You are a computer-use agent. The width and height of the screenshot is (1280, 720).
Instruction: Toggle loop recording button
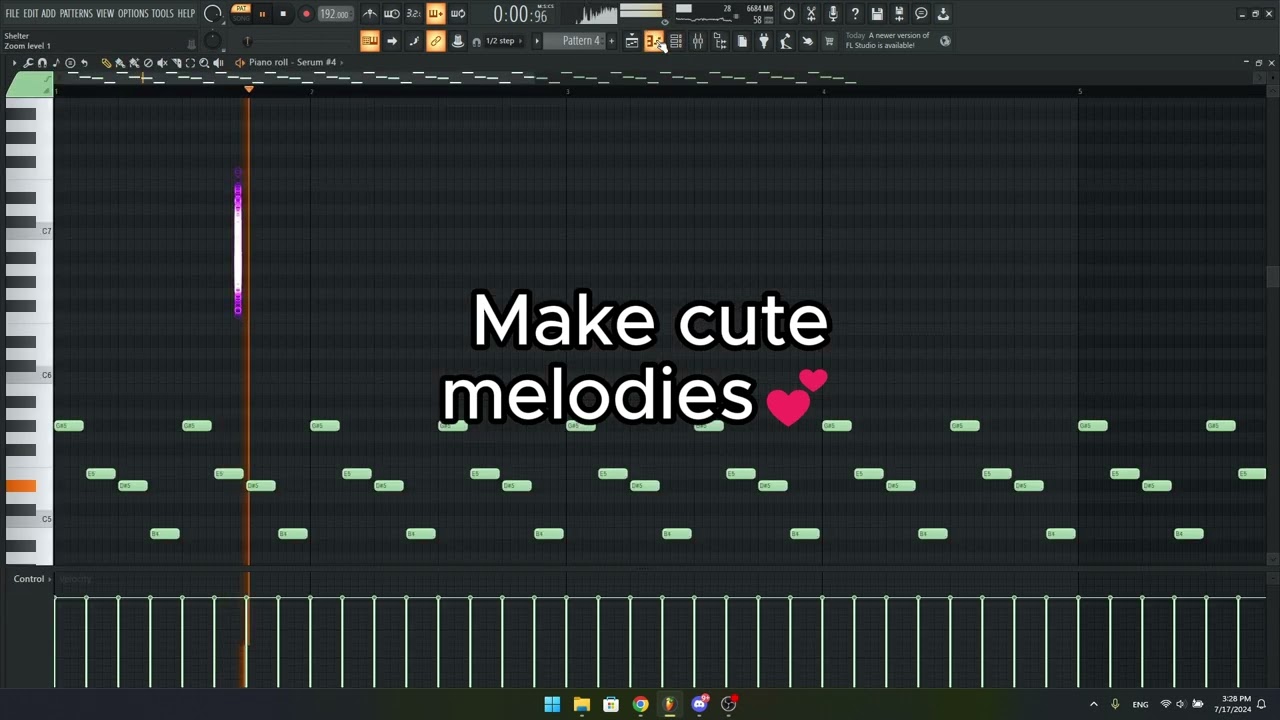pos(457,14)
